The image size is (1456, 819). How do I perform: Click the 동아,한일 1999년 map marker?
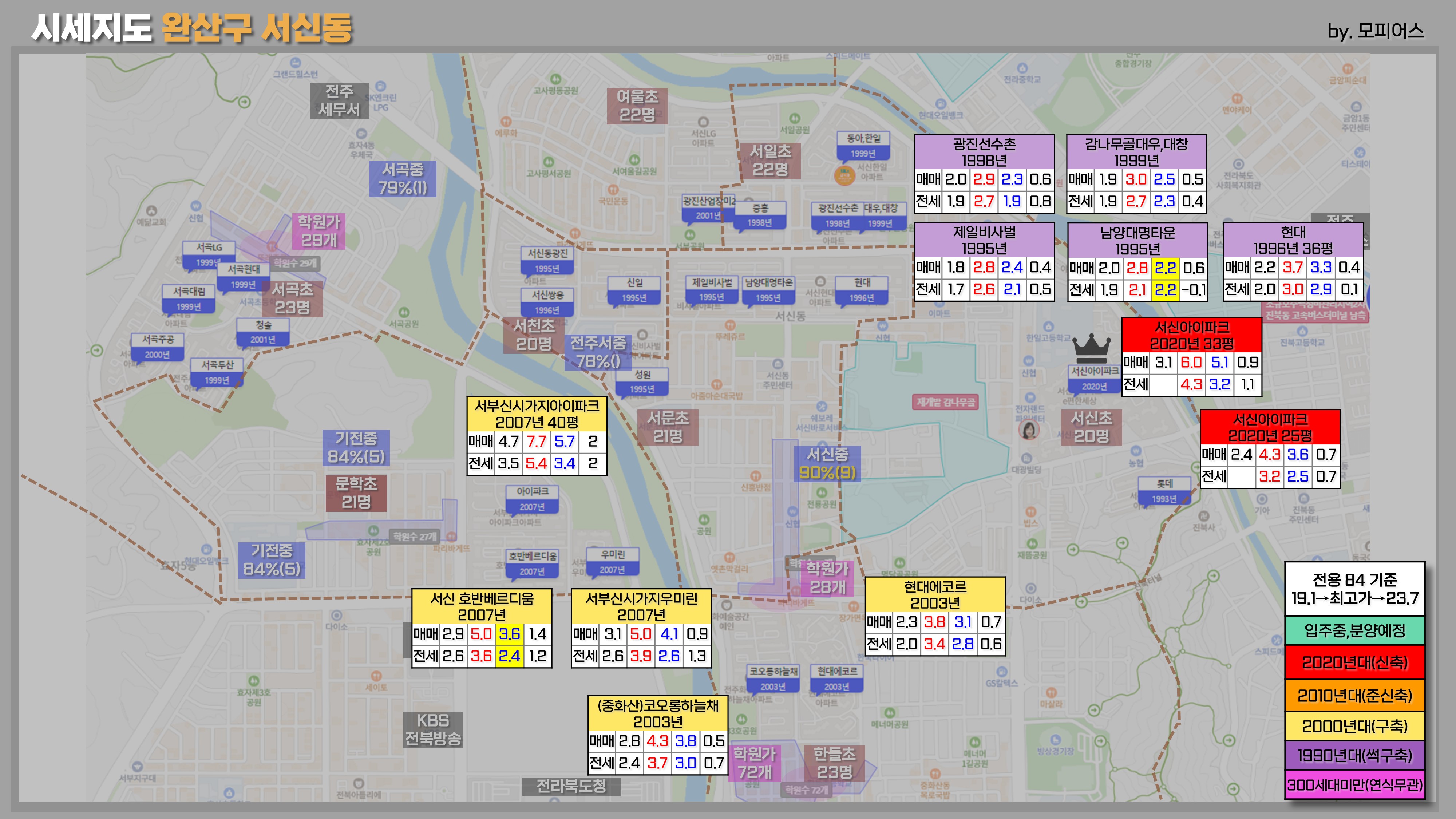coord(863,145)
